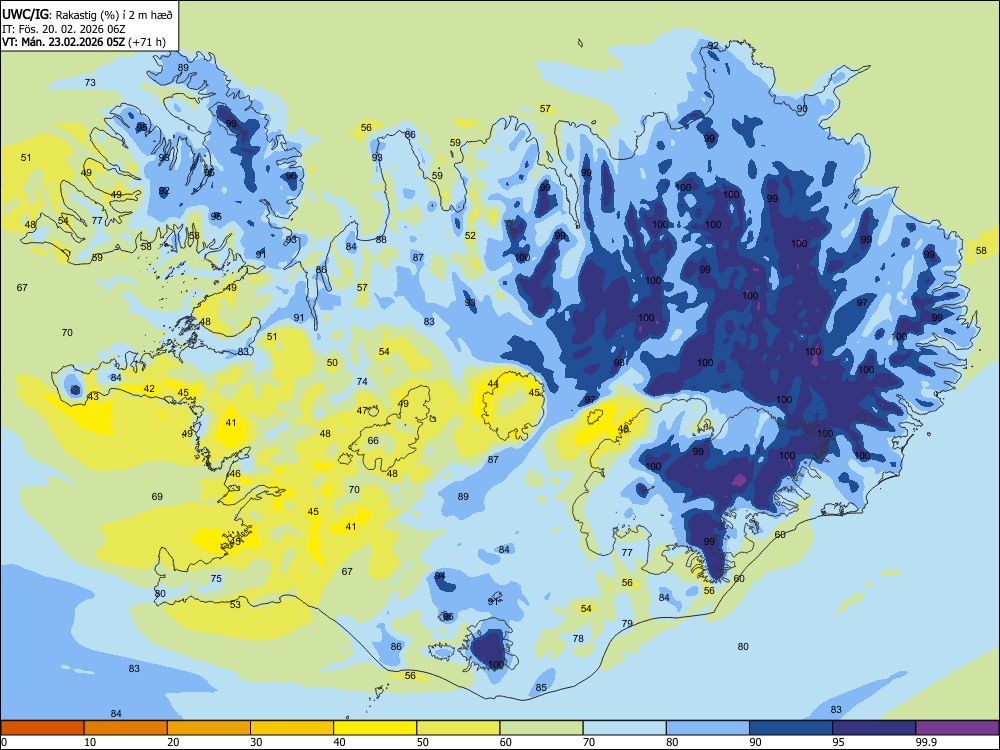Select the 80–90 medium blue legend swatch

click(x=708, y=728)
